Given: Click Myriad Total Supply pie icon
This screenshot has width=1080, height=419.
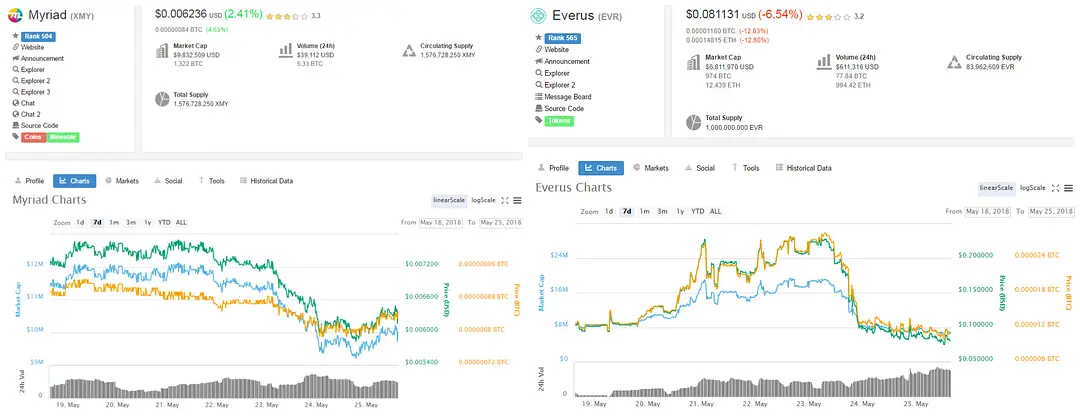Looking at the screenshot, I should click(162, 99).
